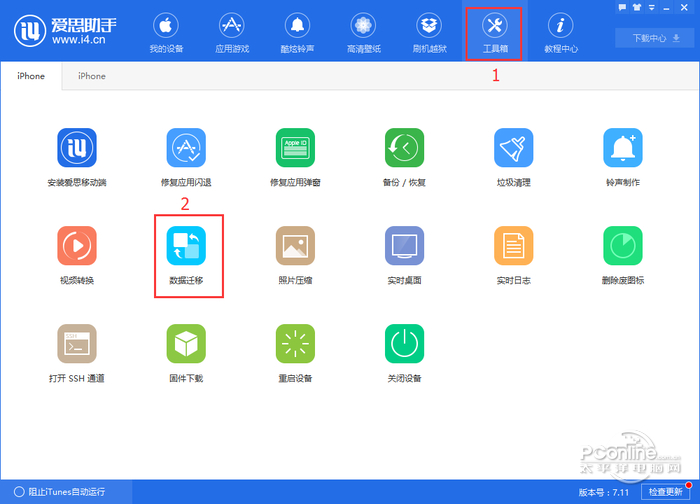Open the title bar dropdown menu icon
The image size is (700, 504).
652,7
